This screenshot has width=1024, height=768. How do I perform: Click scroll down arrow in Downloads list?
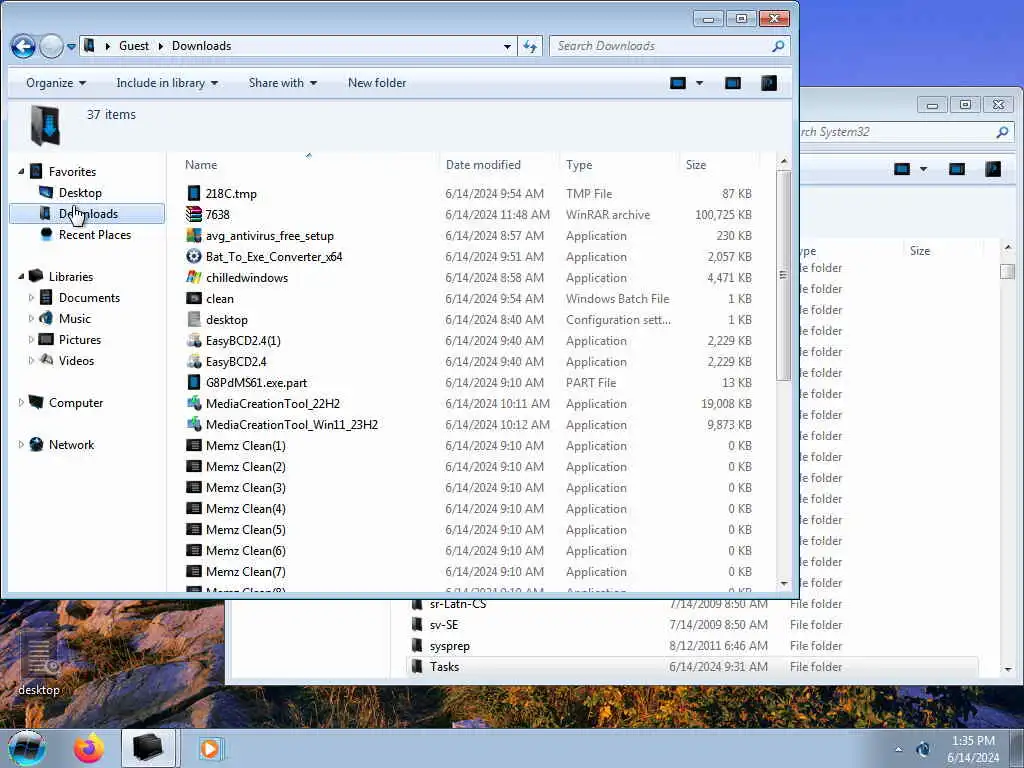[x=784, y=584]
